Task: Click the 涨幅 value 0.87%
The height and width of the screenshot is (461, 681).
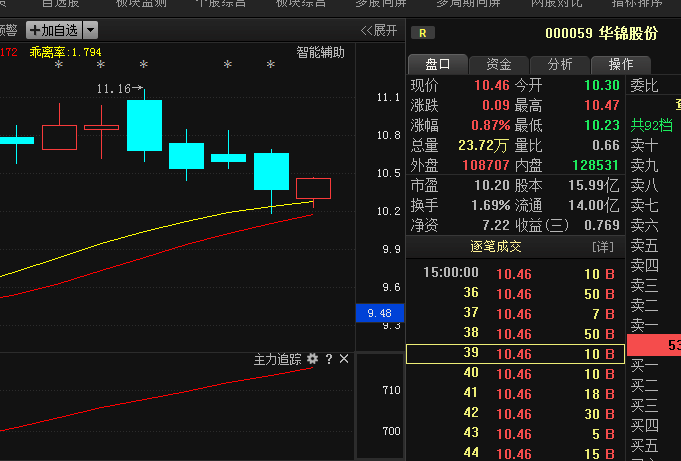Action: click(x=491, y=125)
